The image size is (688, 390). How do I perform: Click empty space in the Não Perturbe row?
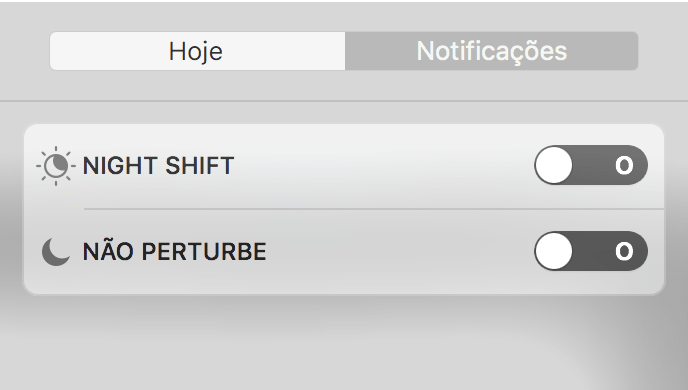coord(399,252)
